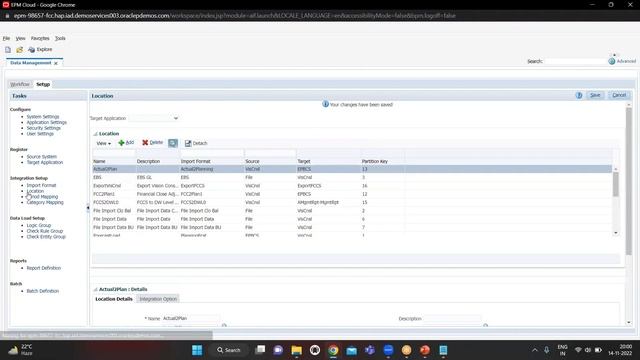The width and height of the screenshot is (640, 360).
Task: Open Target Application task link
Action: [x=45, y=162]
